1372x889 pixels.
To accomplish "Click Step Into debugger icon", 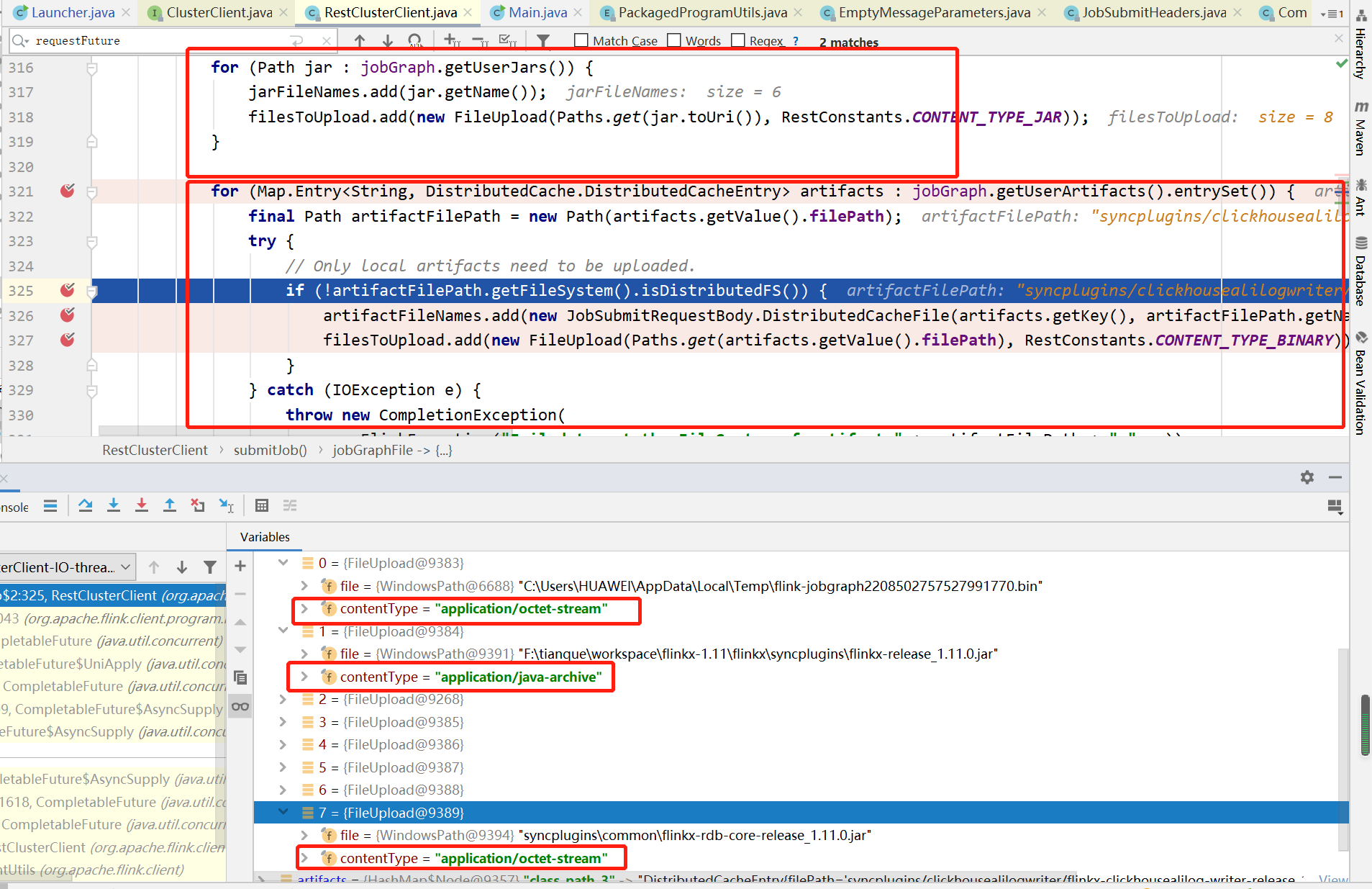I will click(x=114, y=505).
